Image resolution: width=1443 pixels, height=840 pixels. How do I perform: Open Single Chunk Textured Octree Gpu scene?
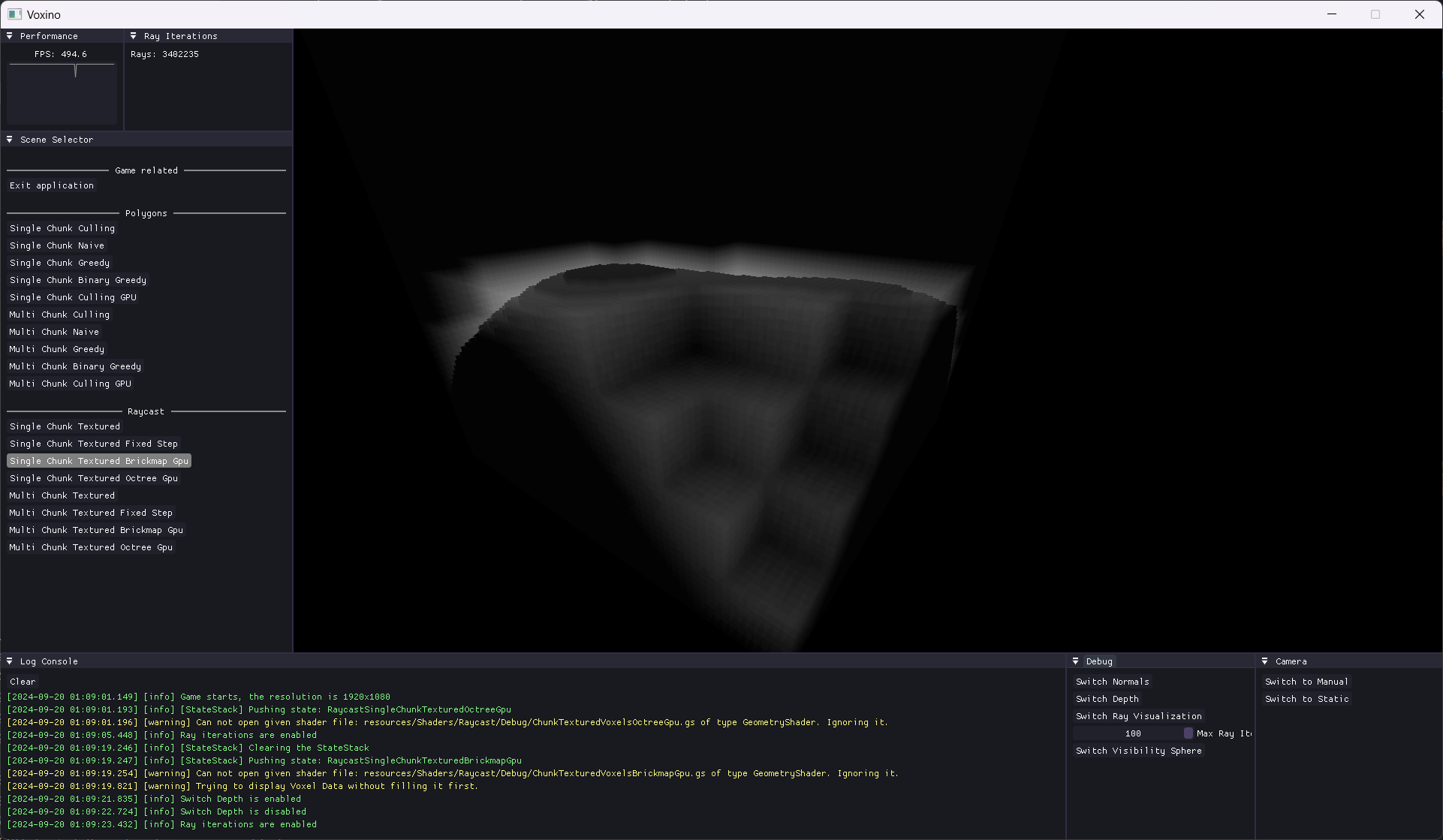(94, 478)
